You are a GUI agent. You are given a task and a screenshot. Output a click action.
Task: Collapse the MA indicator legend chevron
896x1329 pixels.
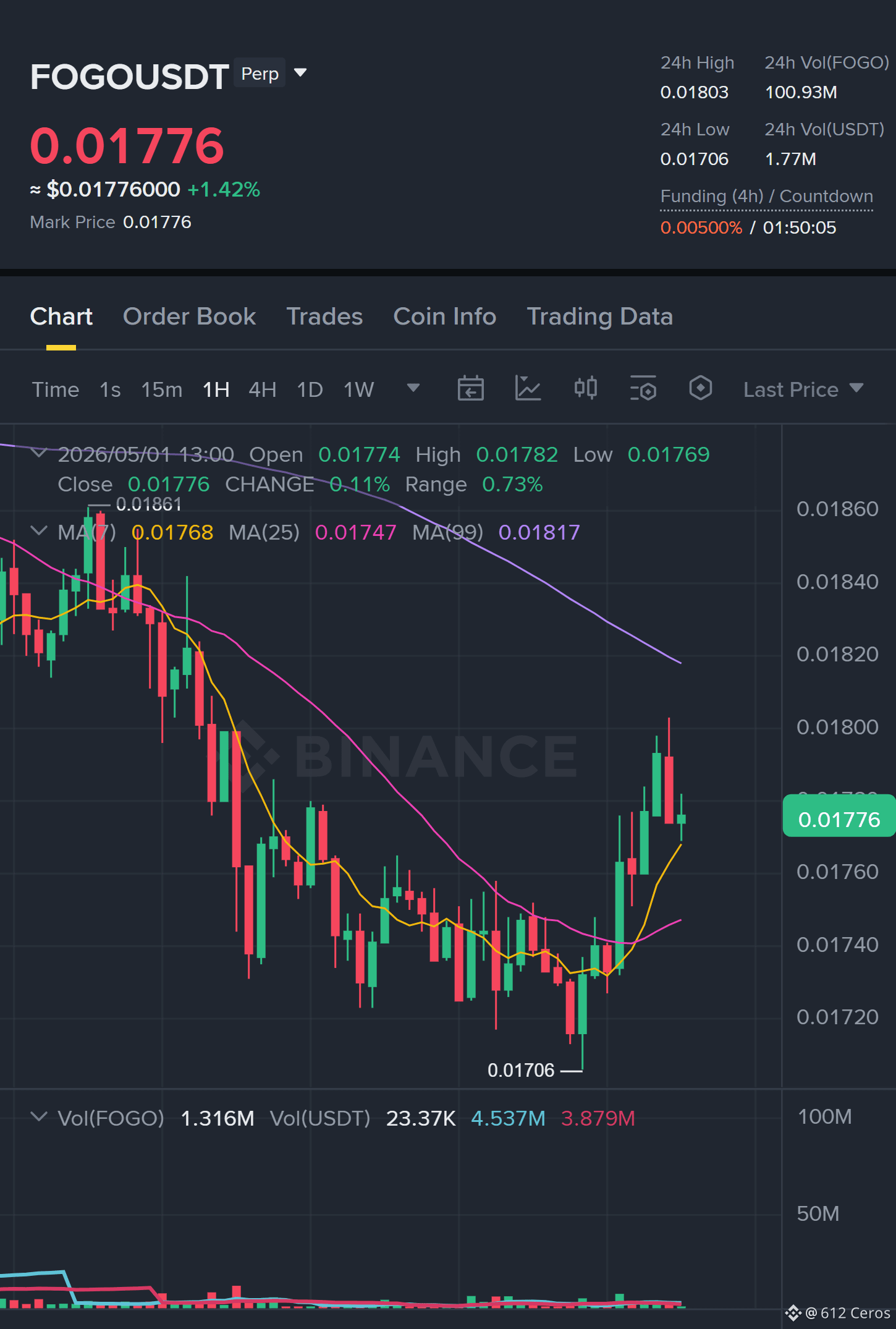pos(39,531)
